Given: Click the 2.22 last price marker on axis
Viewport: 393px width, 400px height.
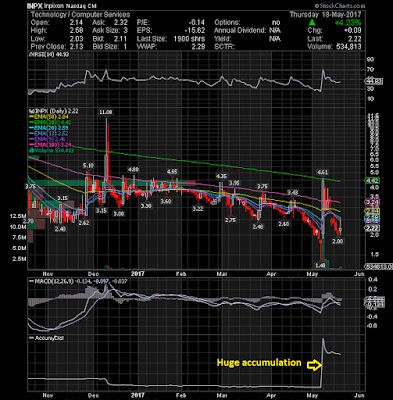Looking at the screenshot, I should coord(373,228).
